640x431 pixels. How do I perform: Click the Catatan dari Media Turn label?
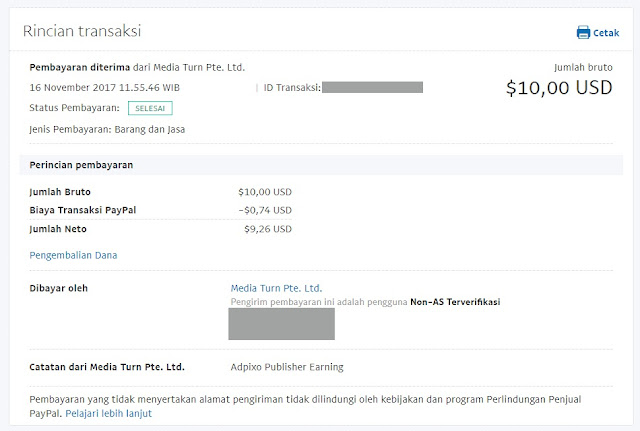107,367
